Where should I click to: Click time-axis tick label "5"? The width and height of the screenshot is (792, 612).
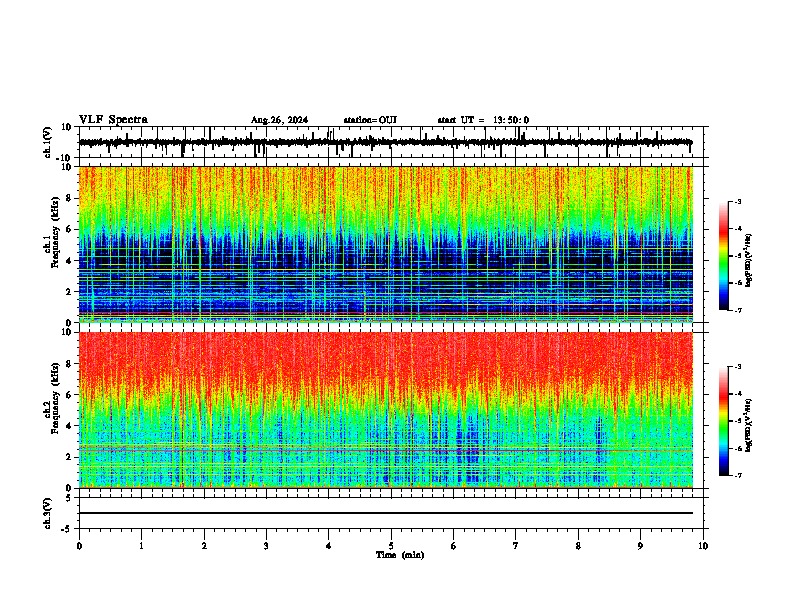391,546
